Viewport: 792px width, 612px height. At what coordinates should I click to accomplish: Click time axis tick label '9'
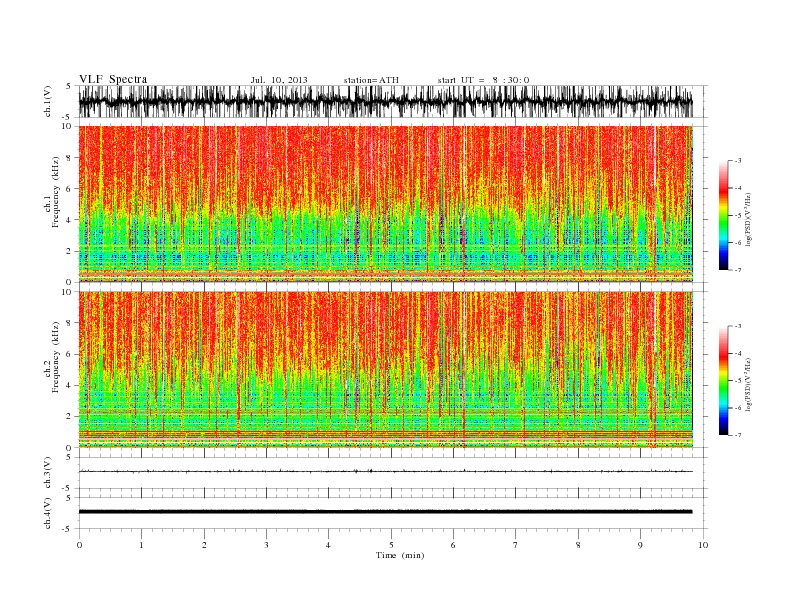tap(640, 545)
